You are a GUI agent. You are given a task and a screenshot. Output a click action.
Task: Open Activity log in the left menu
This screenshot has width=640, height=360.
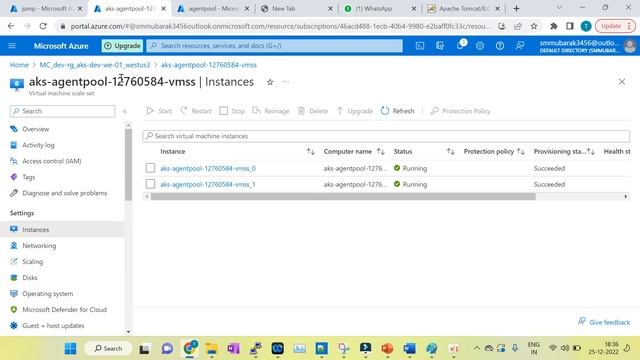coord(38,145)
